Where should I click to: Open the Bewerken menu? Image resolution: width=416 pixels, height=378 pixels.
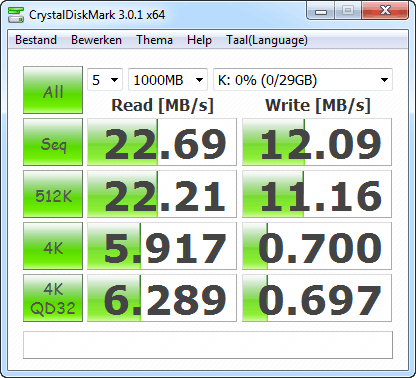96,40
